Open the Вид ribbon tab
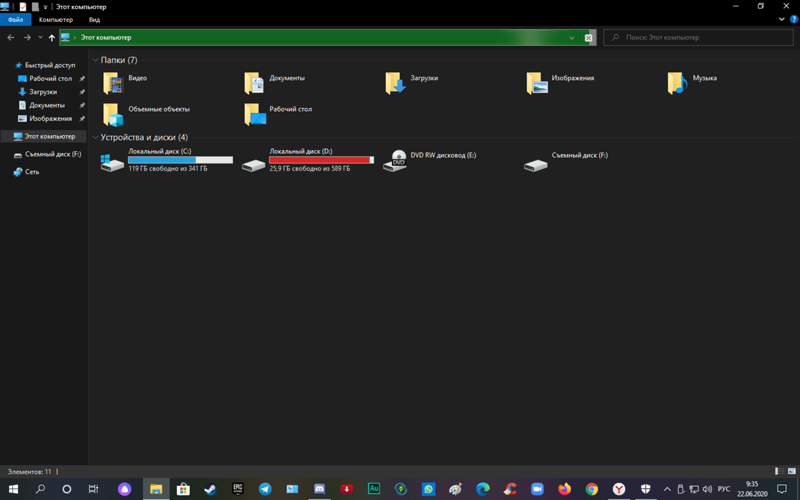 tap(94, 20)
